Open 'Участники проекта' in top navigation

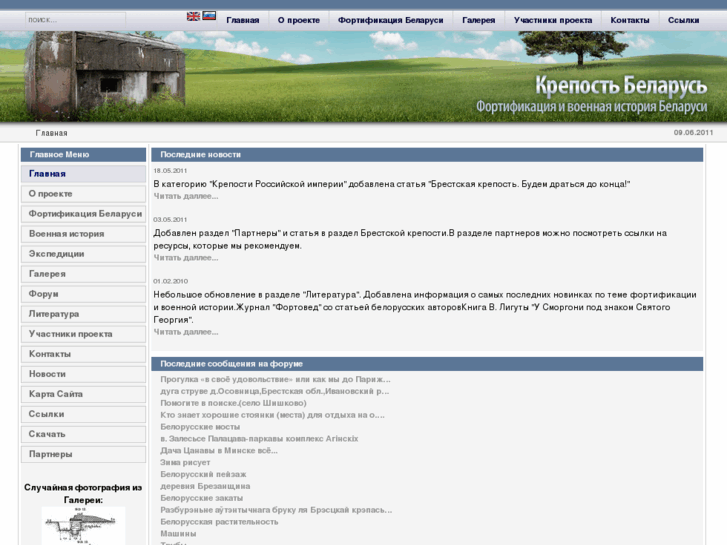553,20
